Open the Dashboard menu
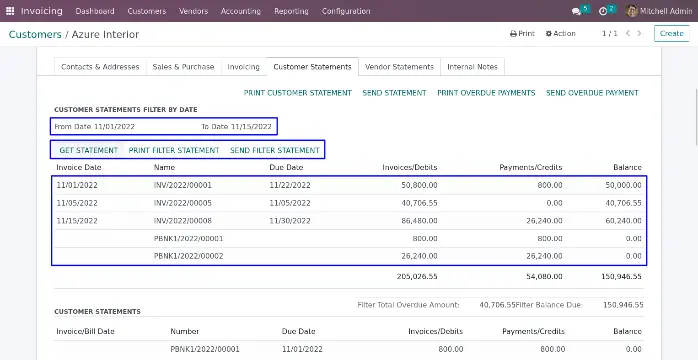Viewport: 698px width, 360px height. [95, 11]
